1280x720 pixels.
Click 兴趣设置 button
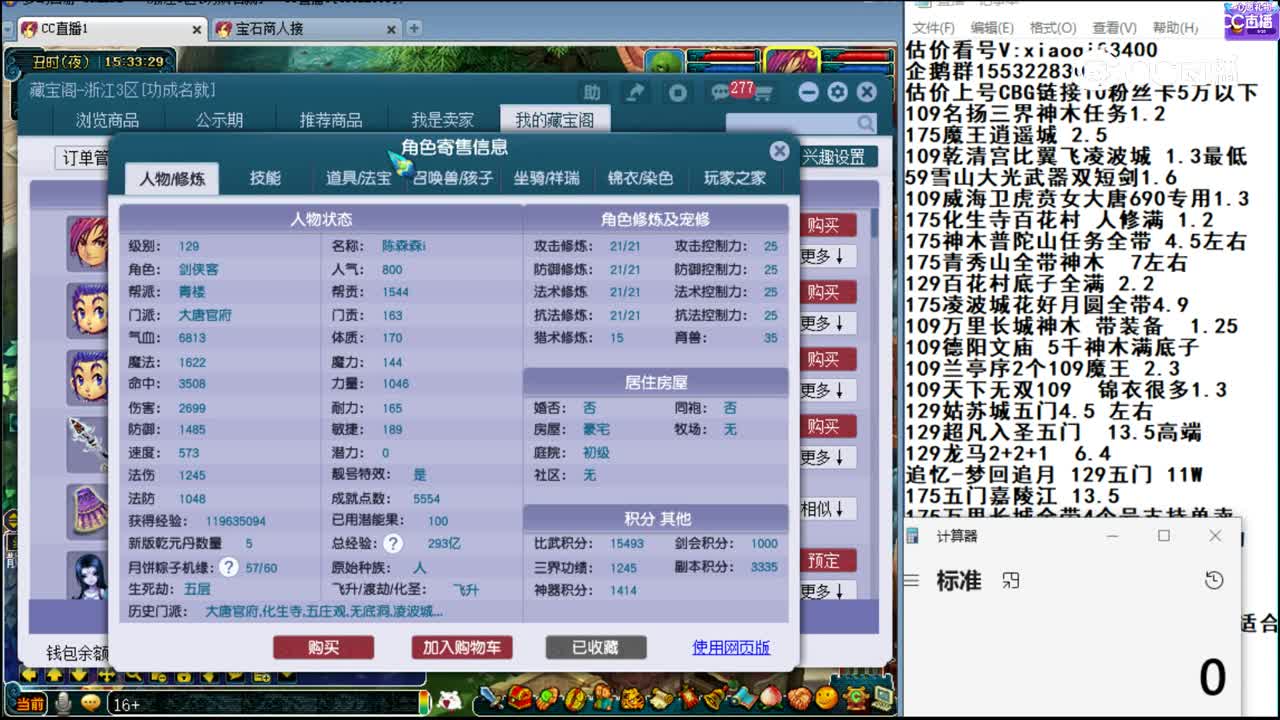pyautogui.click(x=838, y=157)
